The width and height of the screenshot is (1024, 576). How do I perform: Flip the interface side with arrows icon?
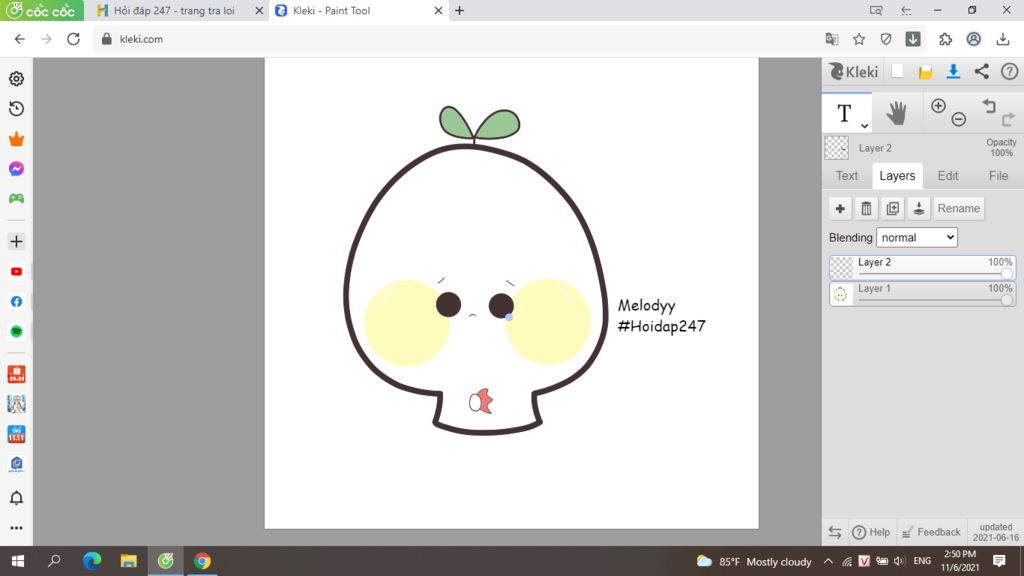pyautogui.click(x=835, y=532)
